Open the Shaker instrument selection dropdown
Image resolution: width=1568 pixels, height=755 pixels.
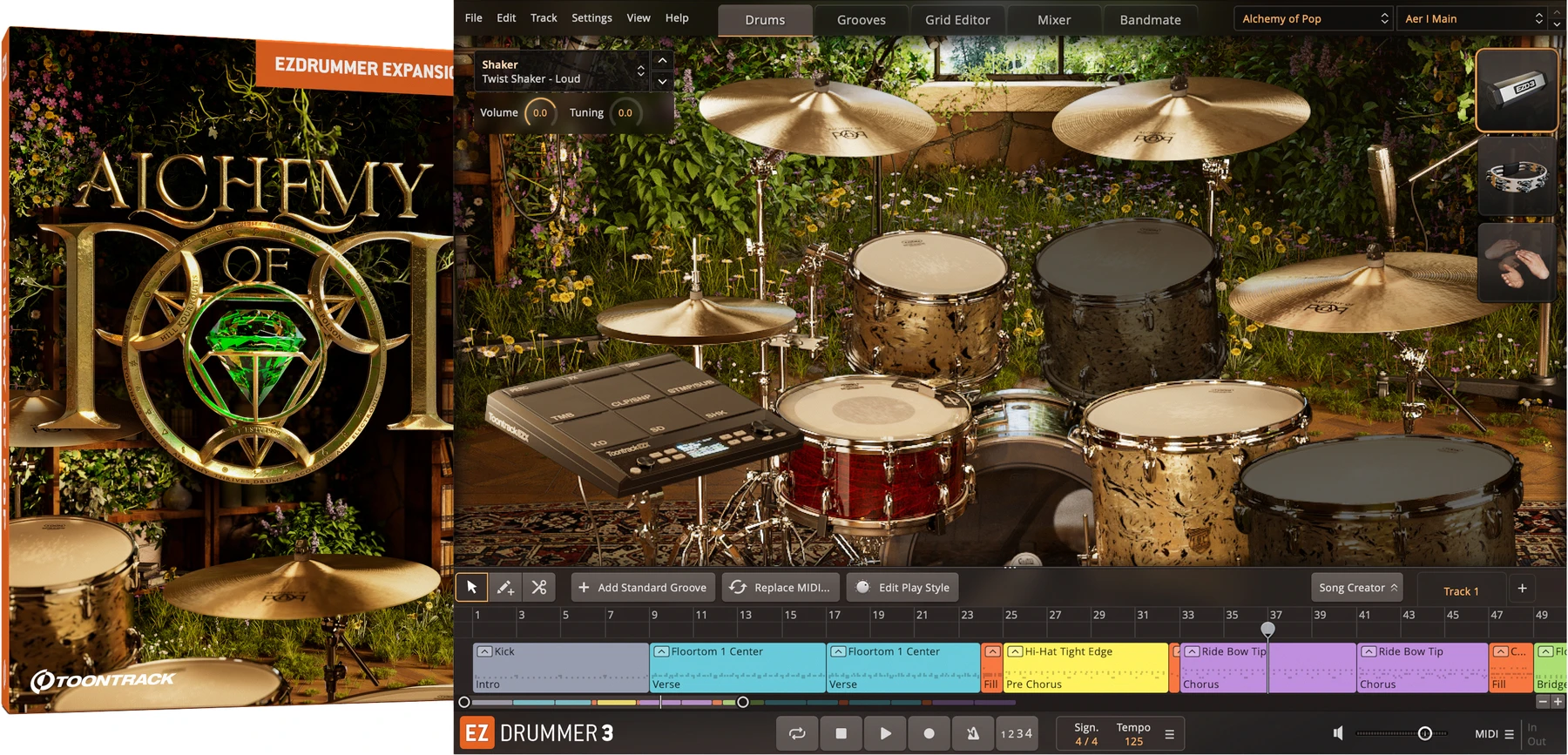(563, 71)
